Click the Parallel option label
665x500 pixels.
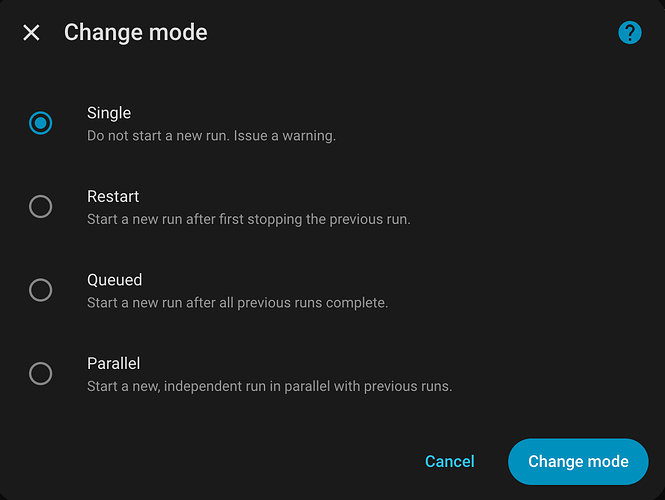(x=113, y=364)
